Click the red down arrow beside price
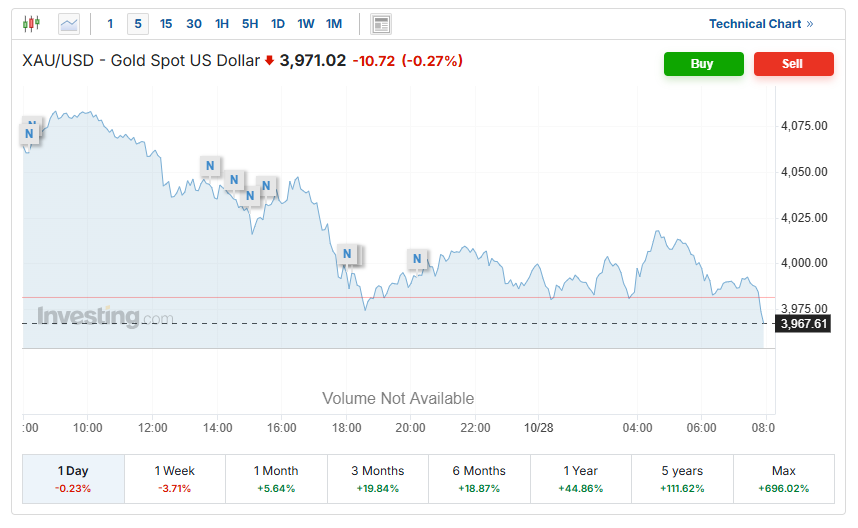Image resolution: width=858 pixels, height=528 pixels. tap(269, 61)
